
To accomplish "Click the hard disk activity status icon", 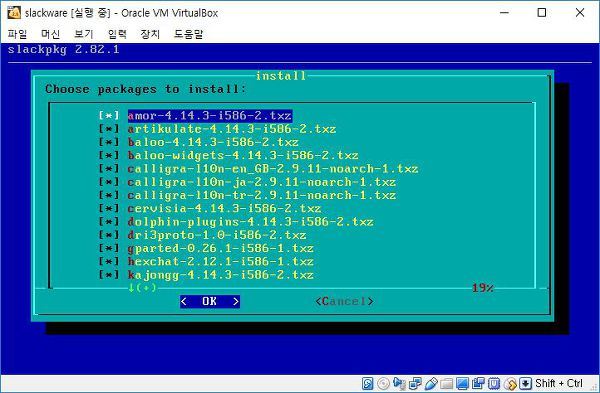I will pos(367,383).
